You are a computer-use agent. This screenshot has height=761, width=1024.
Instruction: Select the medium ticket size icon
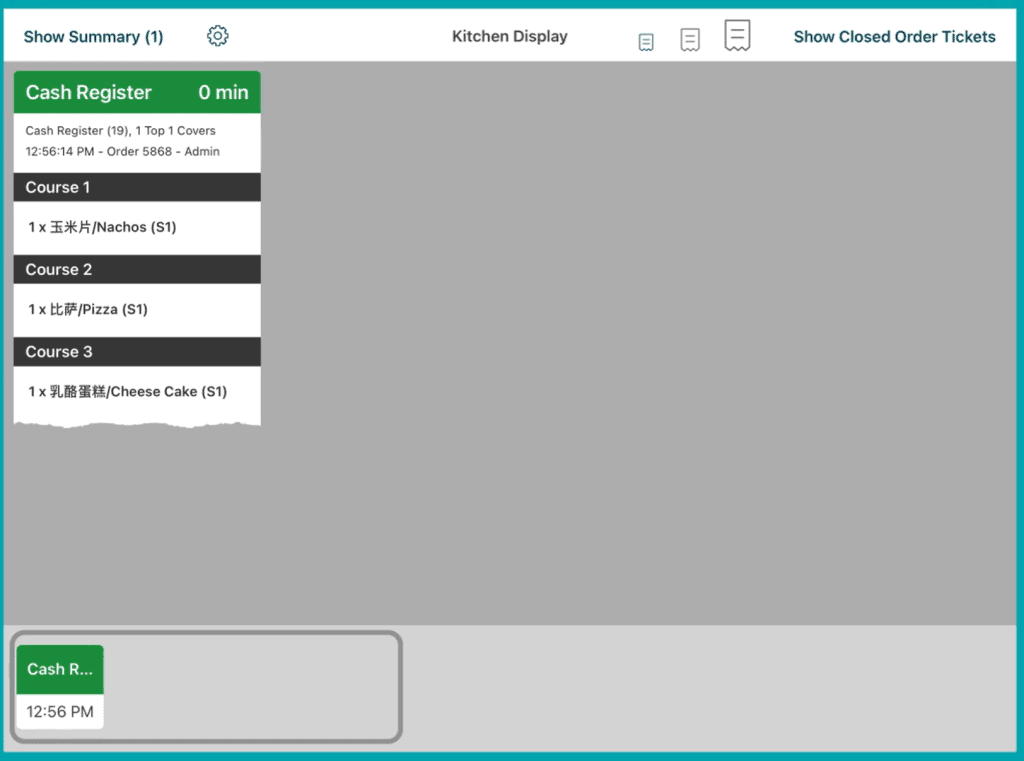(690, 39)
